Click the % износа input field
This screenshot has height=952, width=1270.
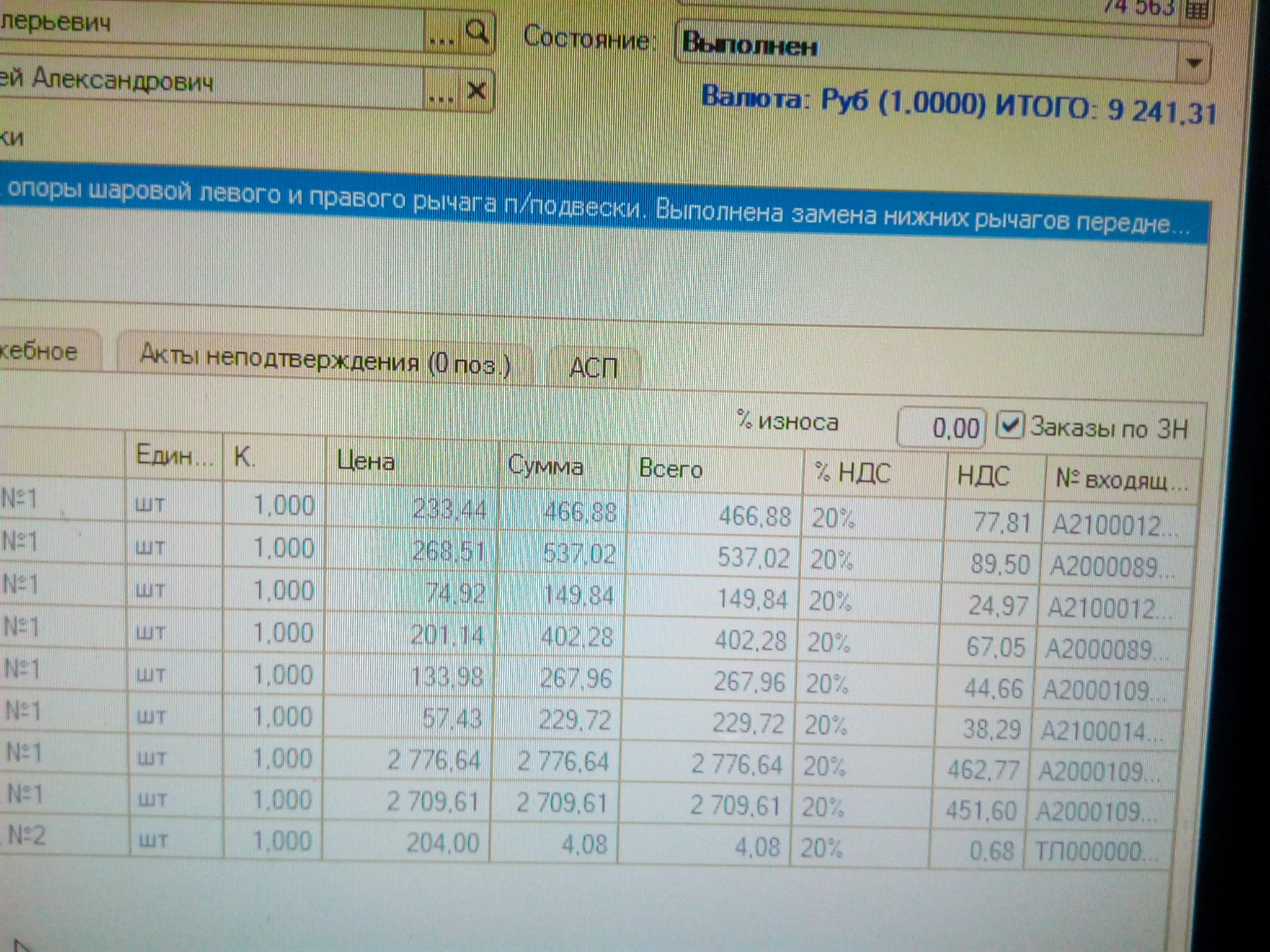[941, 428]
